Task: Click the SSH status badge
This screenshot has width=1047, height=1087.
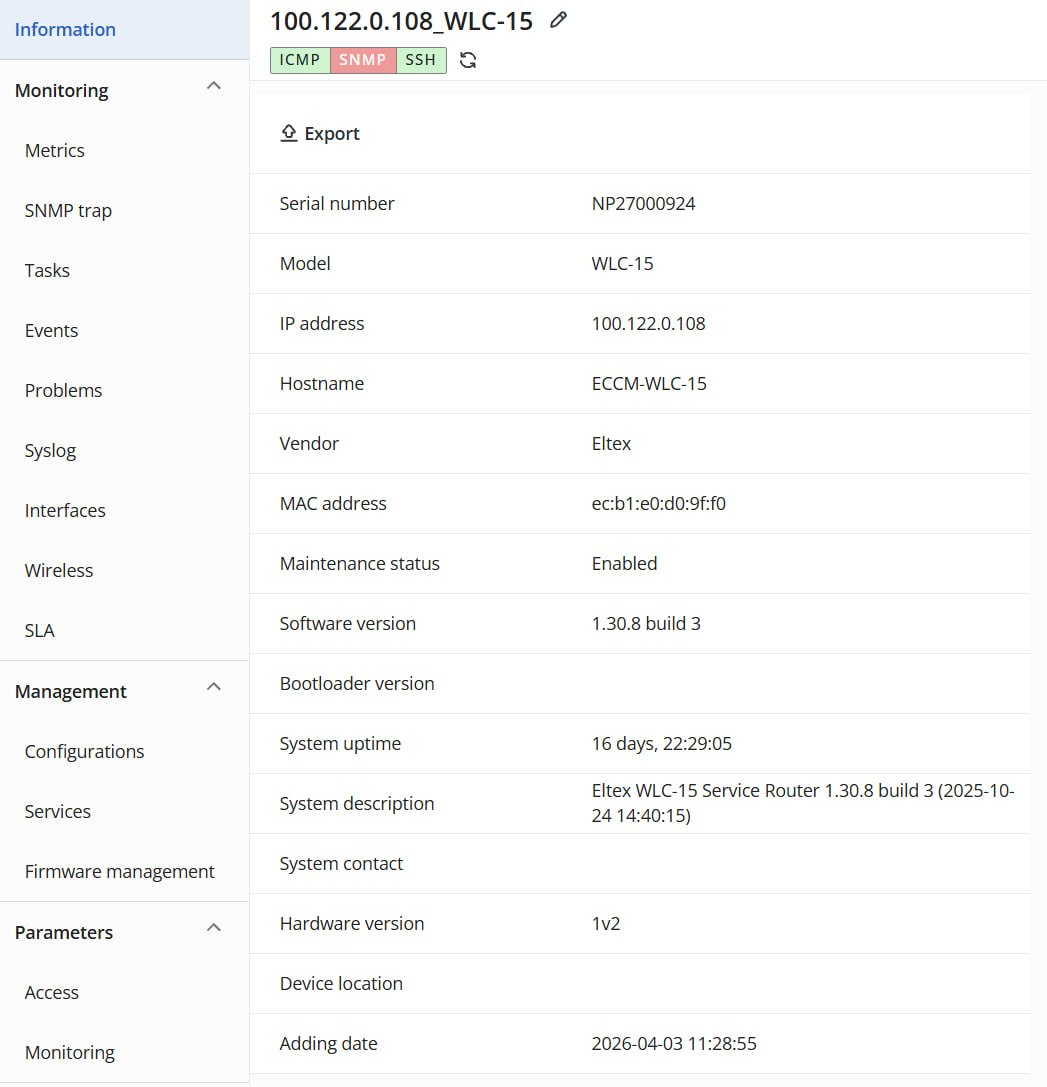Action: pyautogui.click(x=421, y=60)
